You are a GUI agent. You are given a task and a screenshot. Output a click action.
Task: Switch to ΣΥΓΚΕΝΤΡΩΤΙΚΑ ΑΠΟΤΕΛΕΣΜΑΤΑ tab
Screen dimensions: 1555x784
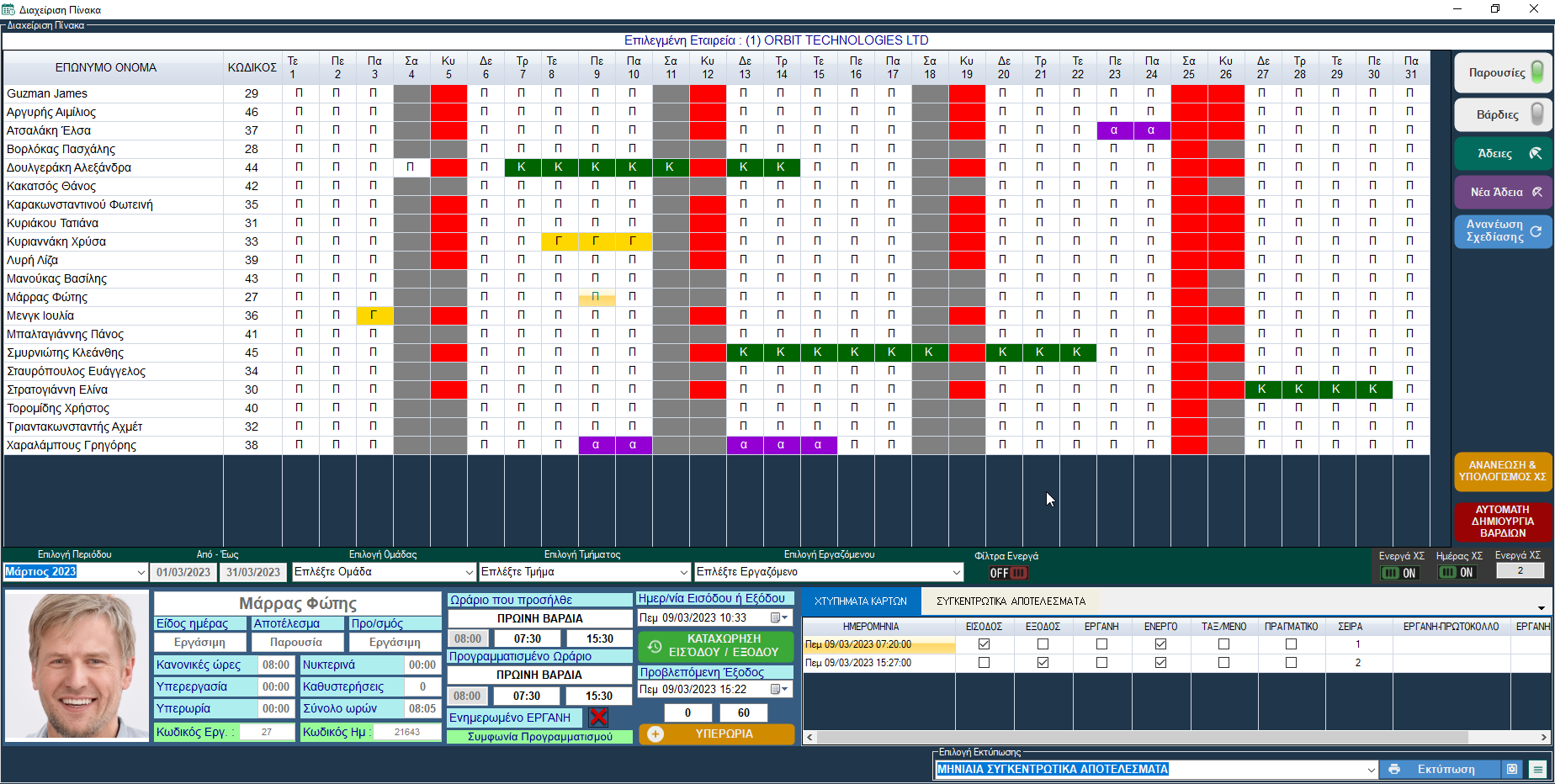1011,601
